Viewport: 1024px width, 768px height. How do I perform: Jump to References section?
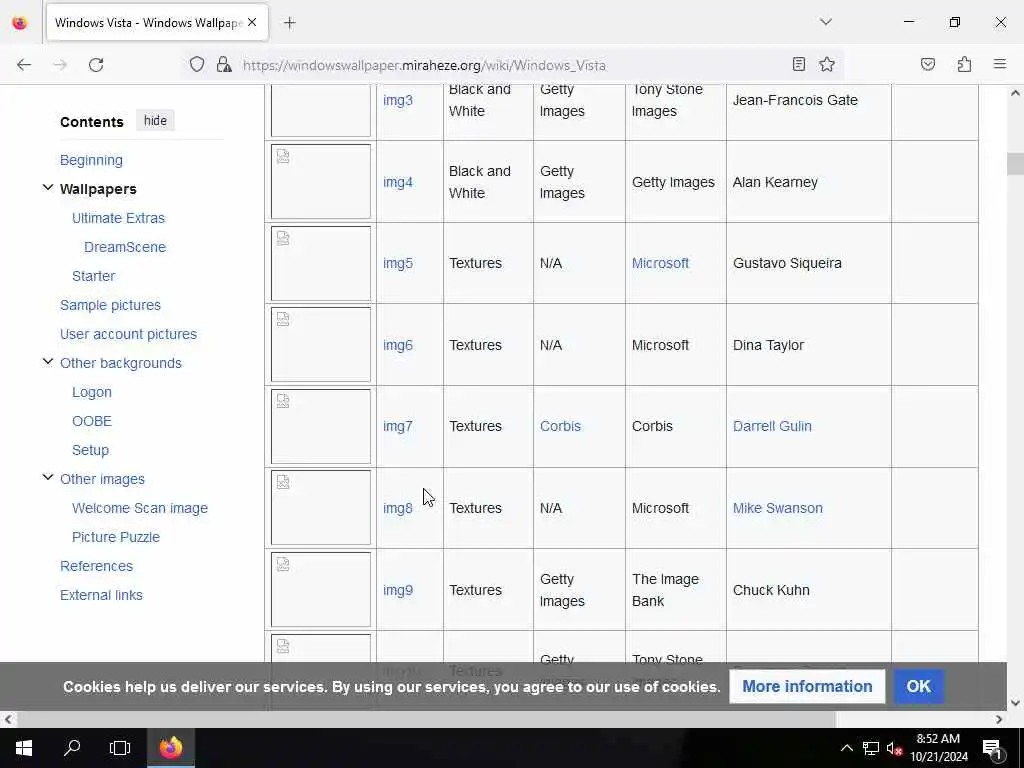click(97, 566)
